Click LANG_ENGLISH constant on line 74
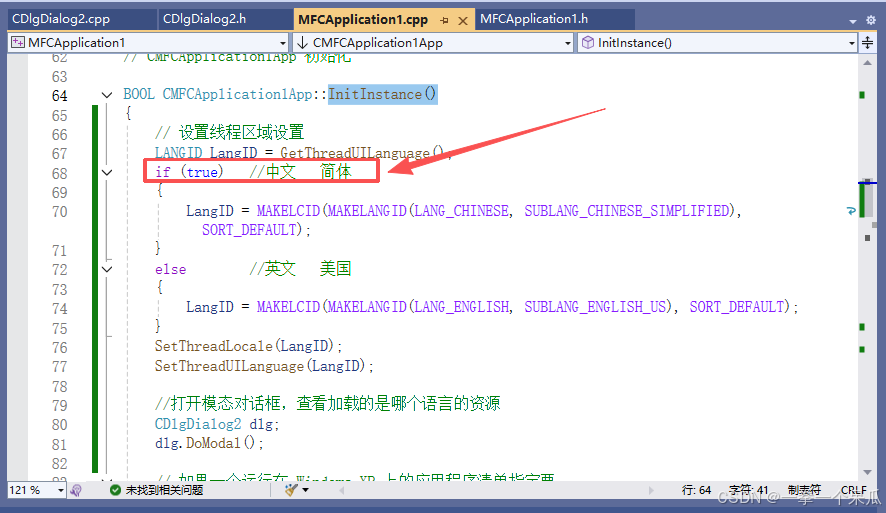The image size is (886, 513). coord(462,307)
